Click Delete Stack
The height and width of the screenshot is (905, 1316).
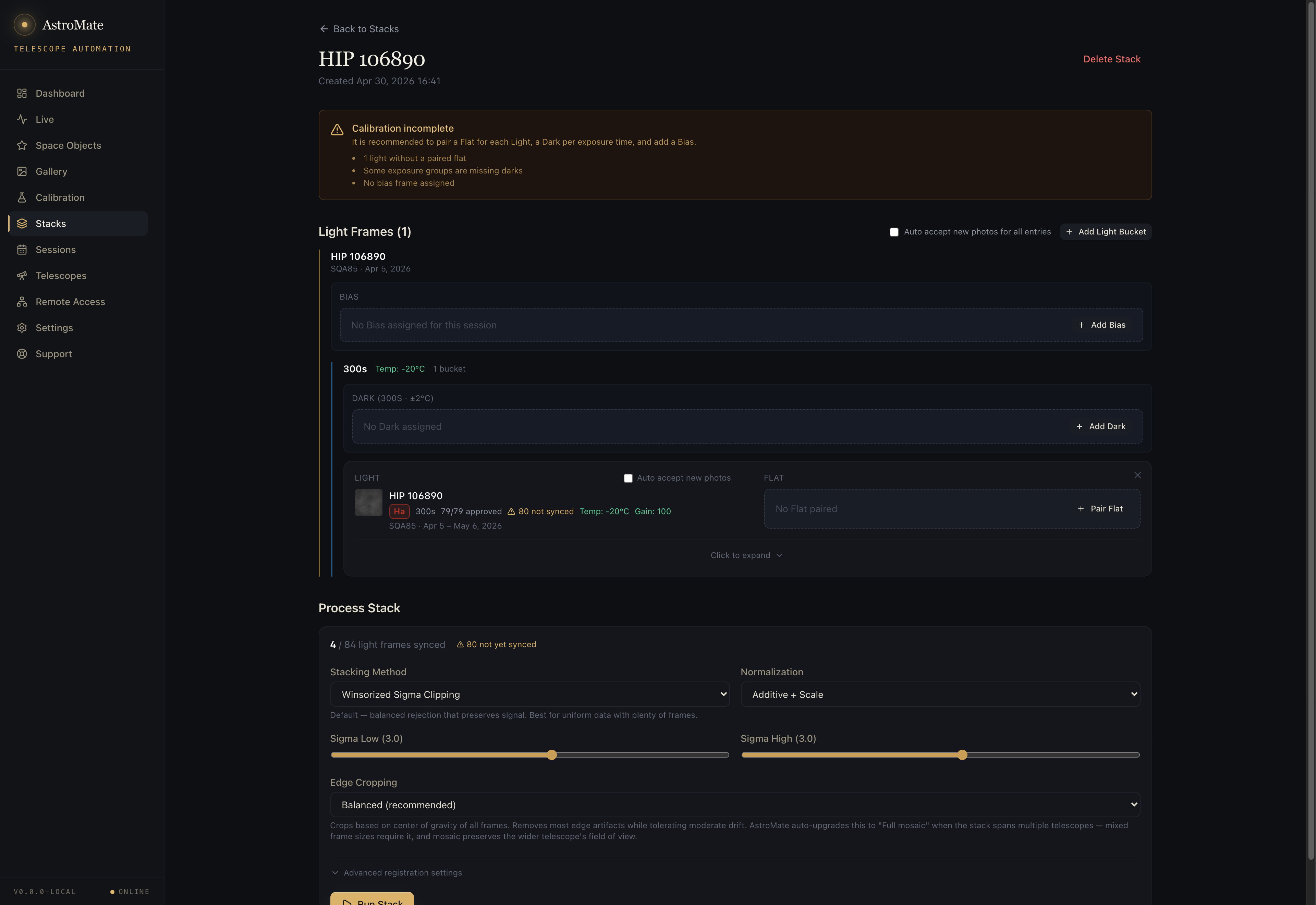(1111, 59)
